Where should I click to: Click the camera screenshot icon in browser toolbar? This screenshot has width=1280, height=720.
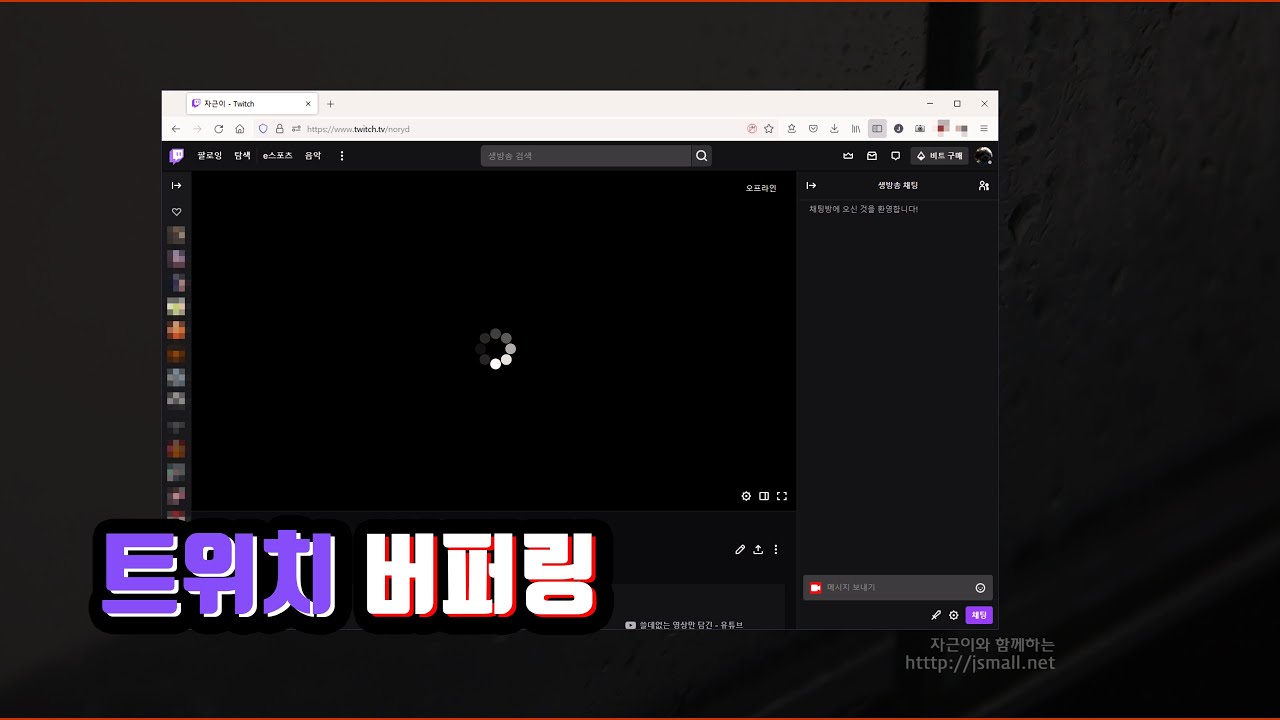pyautogui.click(x=920, y=129)
